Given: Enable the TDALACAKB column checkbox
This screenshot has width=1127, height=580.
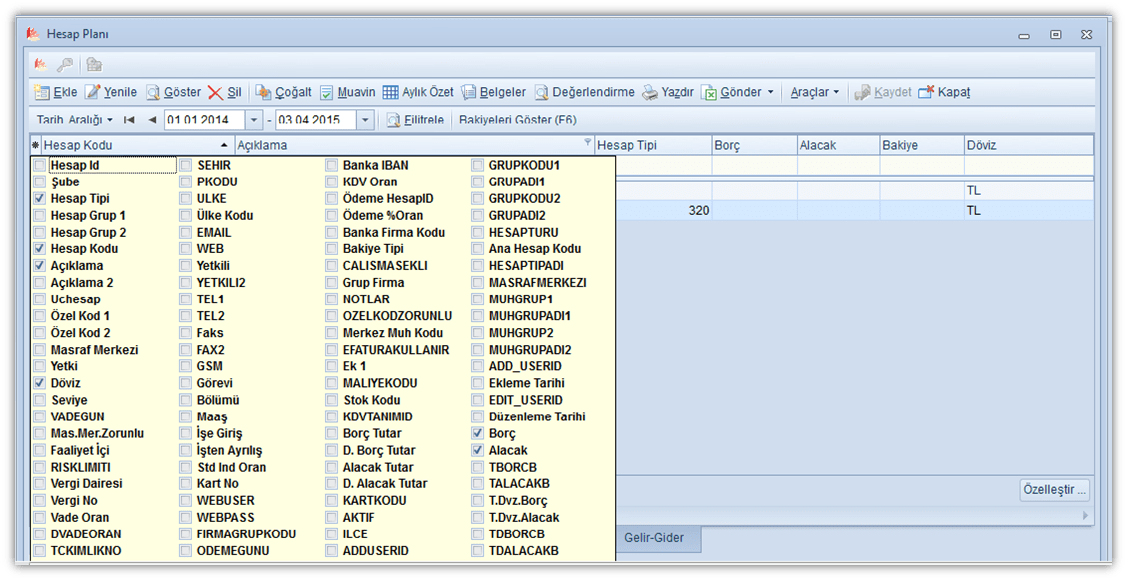Looking at the screenshot, I should tap(477, 551).
